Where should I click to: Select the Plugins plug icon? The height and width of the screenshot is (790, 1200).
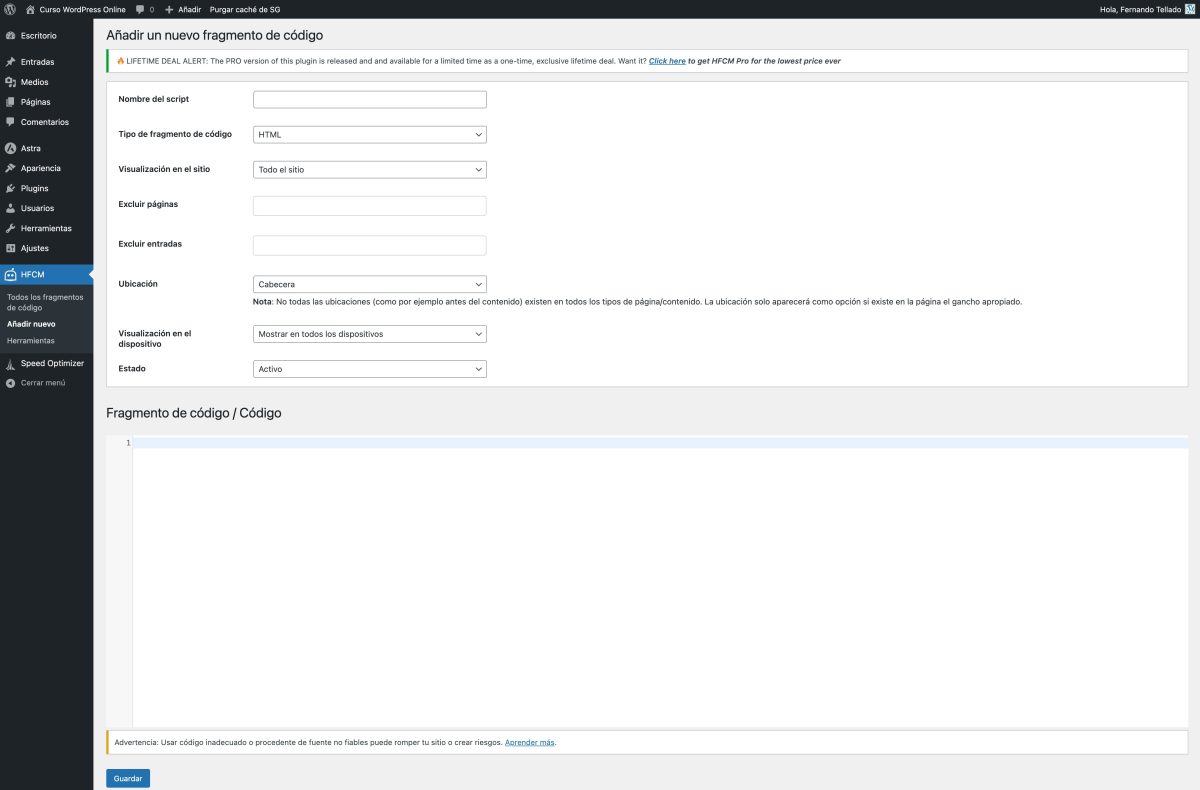pos(12,187)
